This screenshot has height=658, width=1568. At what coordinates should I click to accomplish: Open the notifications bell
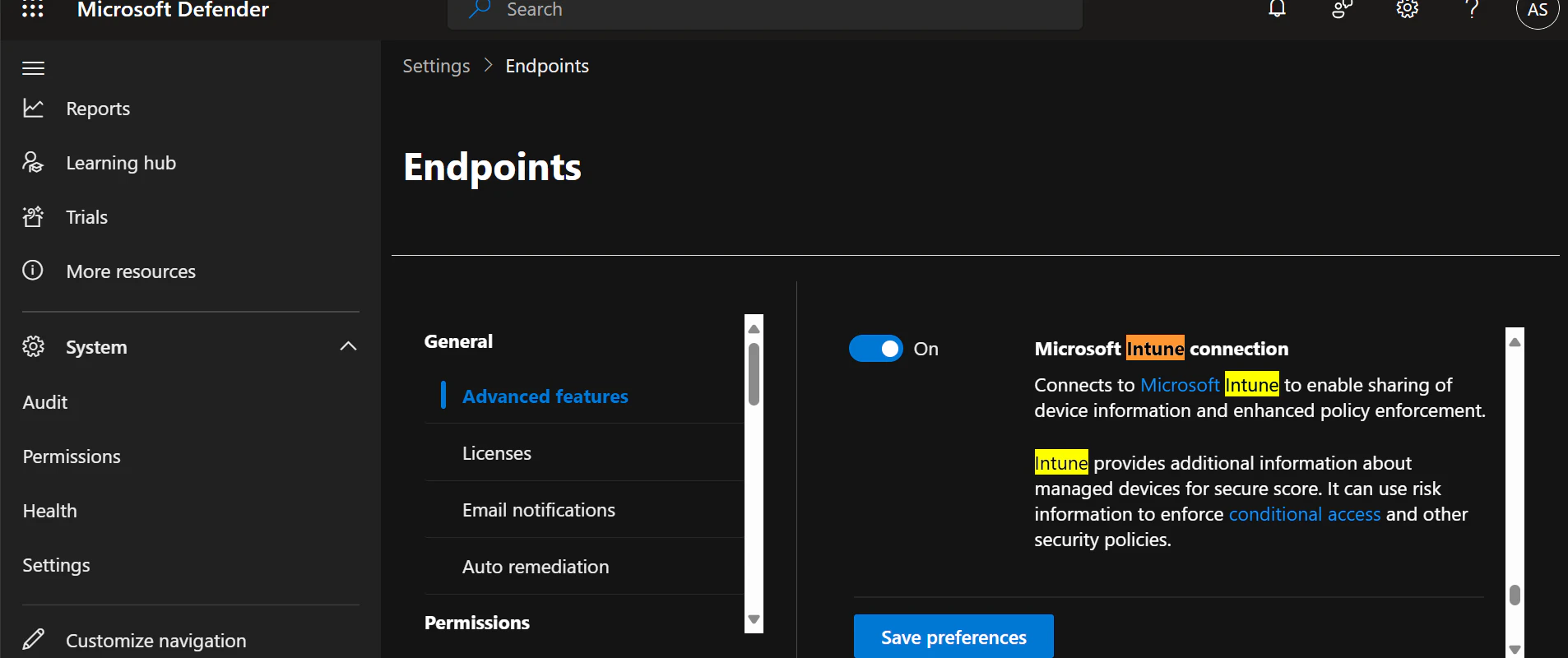pos(1277,9)
